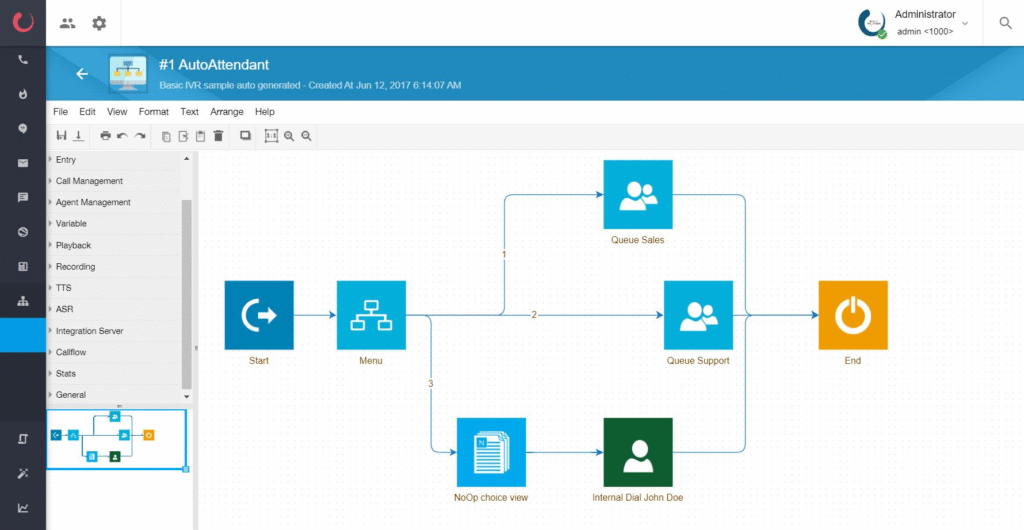Open the Arrange menu
Image resolution: width=1024 pixels, height=530 pixels.
tap(227, 112)
